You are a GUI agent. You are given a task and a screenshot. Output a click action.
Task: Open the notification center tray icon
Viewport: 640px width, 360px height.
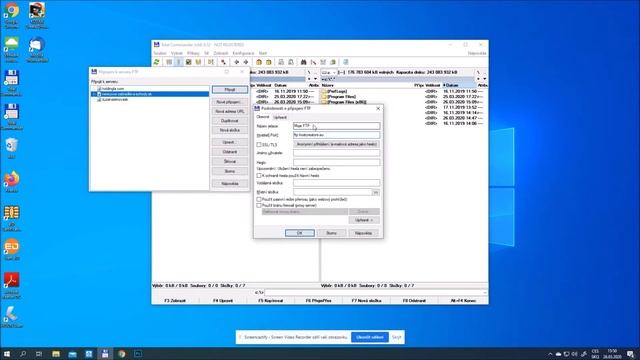click(x=631, y=354)
